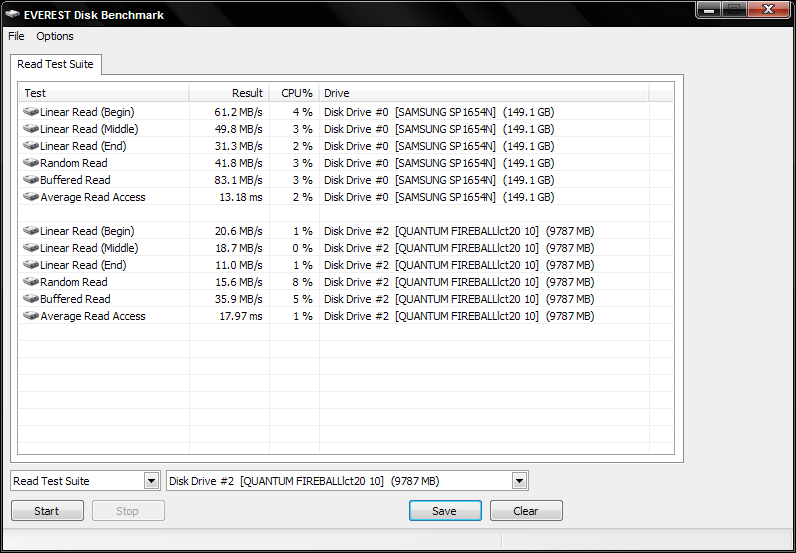Click the 5 % CPU value

click(303, 299)
